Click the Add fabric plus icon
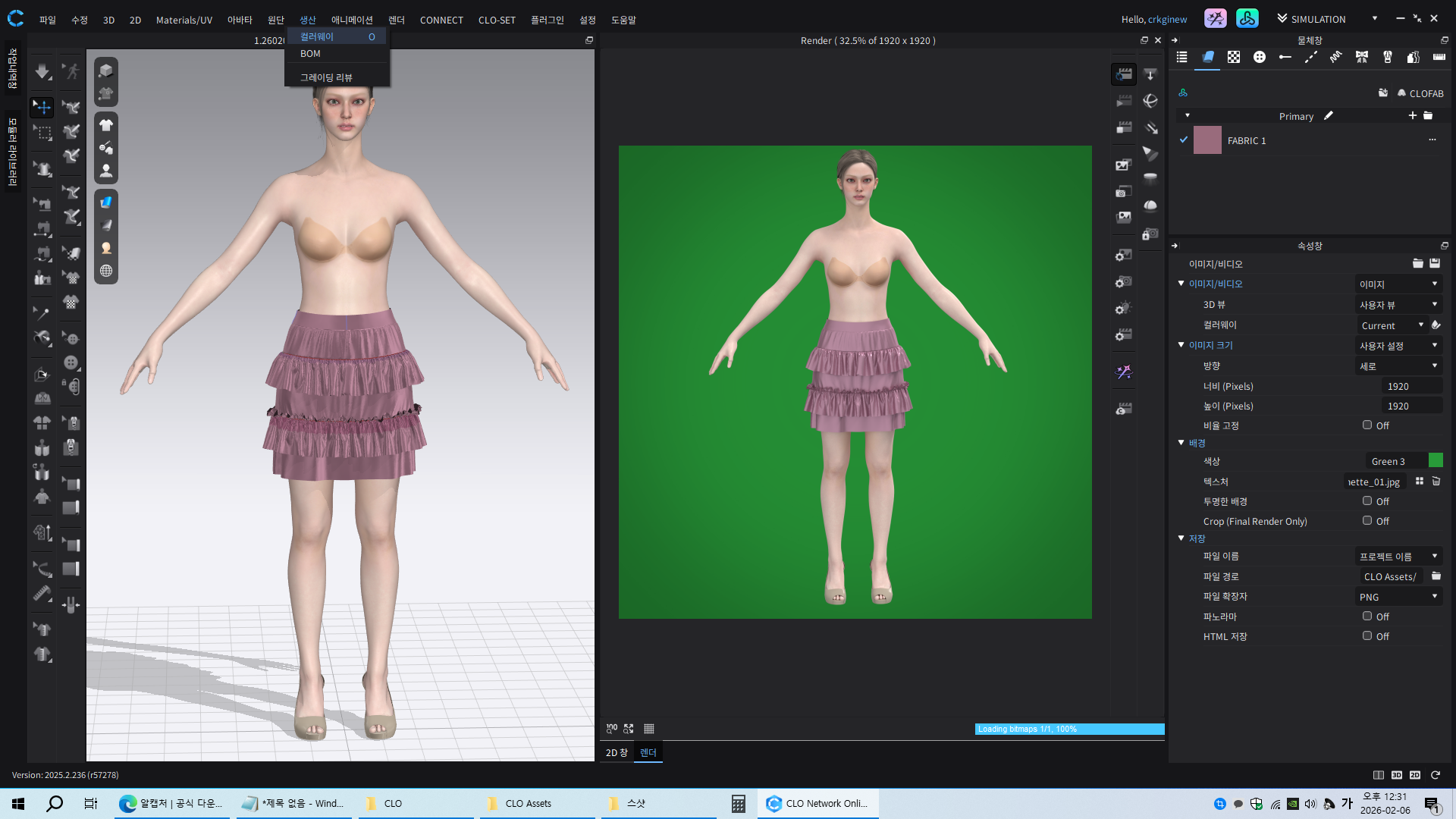 [1412, 116]
